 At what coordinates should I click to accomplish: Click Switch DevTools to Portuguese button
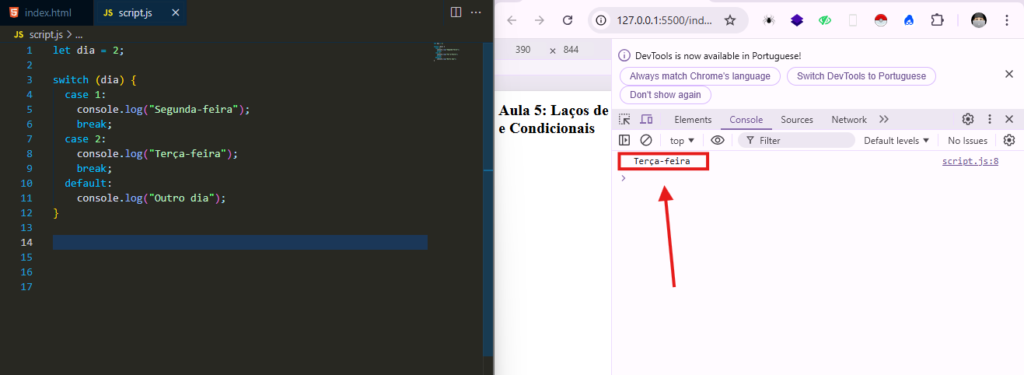(x=861, y=76)
